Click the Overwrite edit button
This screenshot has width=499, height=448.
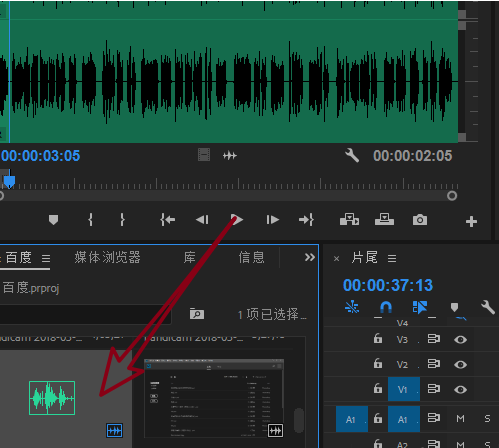coord(384,220)
